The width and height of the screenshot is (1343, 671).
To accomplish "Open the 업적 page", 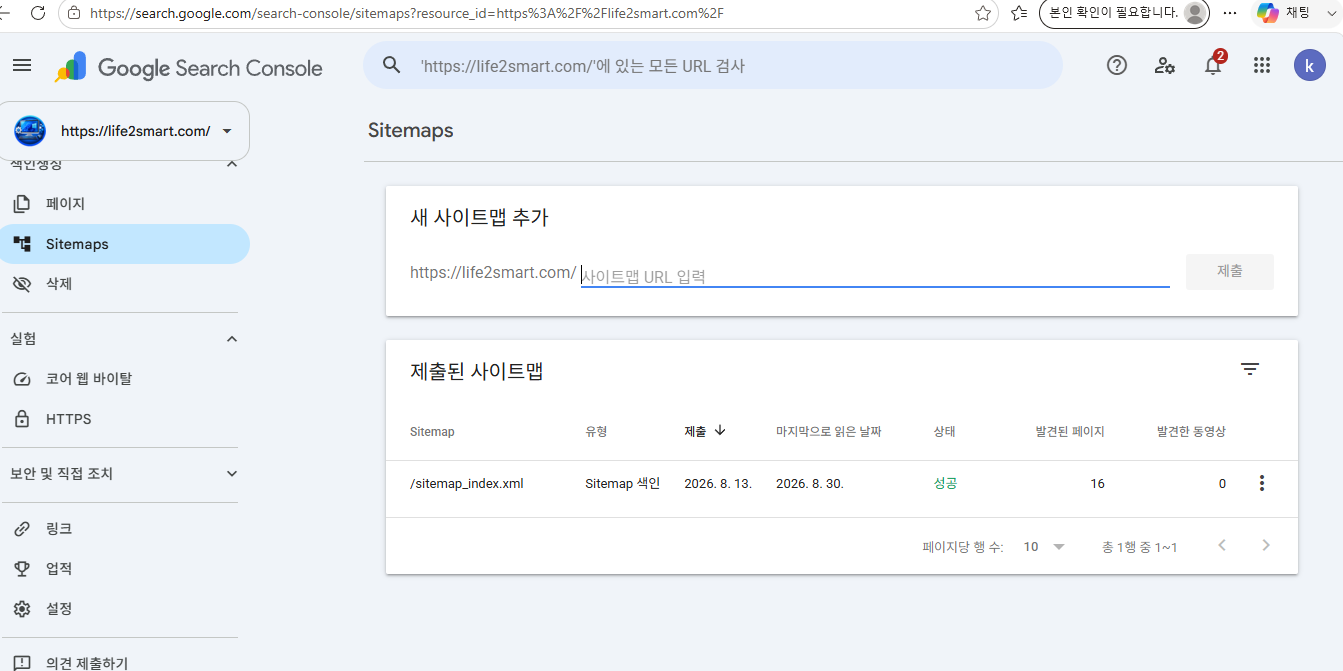I will point(125,569).
